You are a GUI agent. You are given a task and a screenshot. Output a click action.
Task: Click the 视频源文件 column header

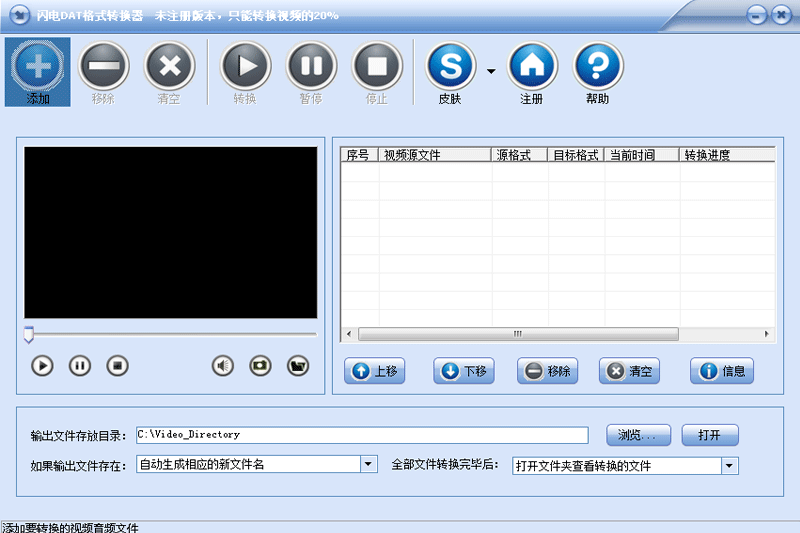[435, 155]
